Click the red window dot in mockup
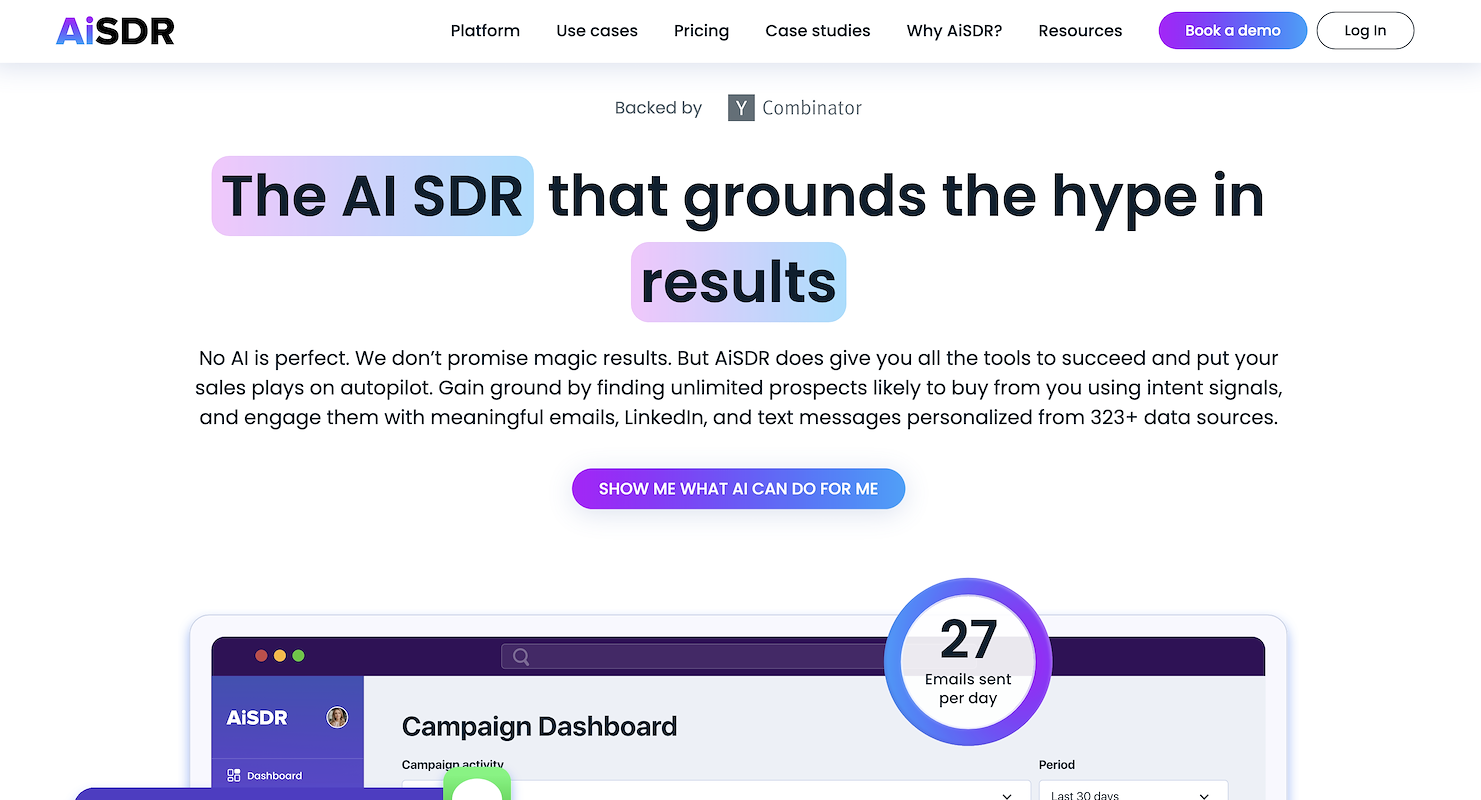Image resolution: width=1481 pixels, height=800 pixels. coord(262,656)
